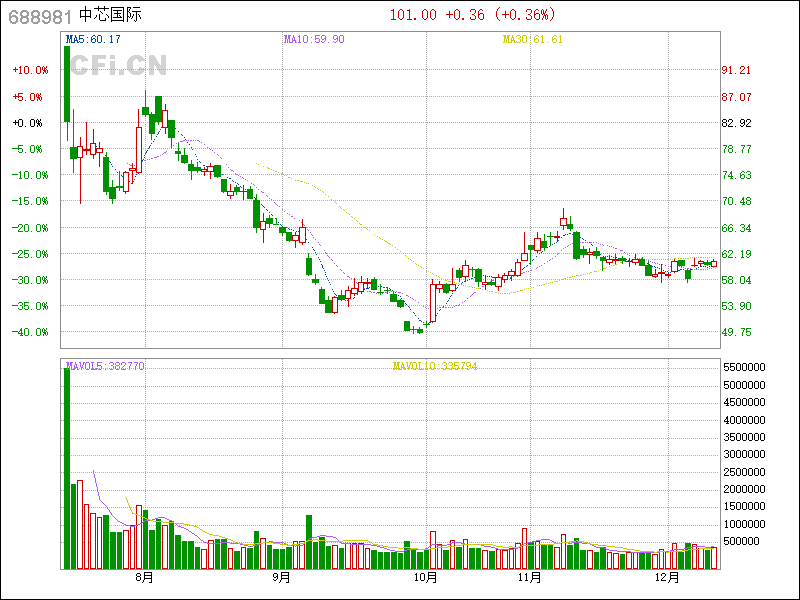Jump to the 9月 date marker
Image resolution: width=800 pixels, height=600 pixels.
281,577
